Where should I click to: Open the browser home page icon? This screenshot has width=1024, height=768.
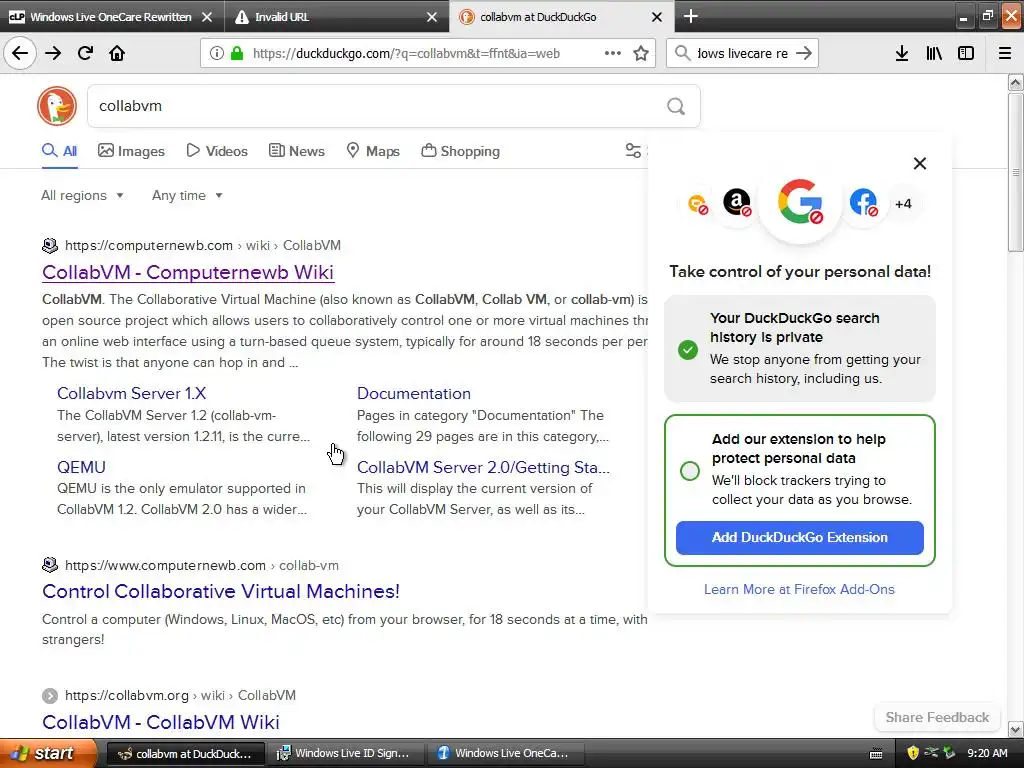117,53
